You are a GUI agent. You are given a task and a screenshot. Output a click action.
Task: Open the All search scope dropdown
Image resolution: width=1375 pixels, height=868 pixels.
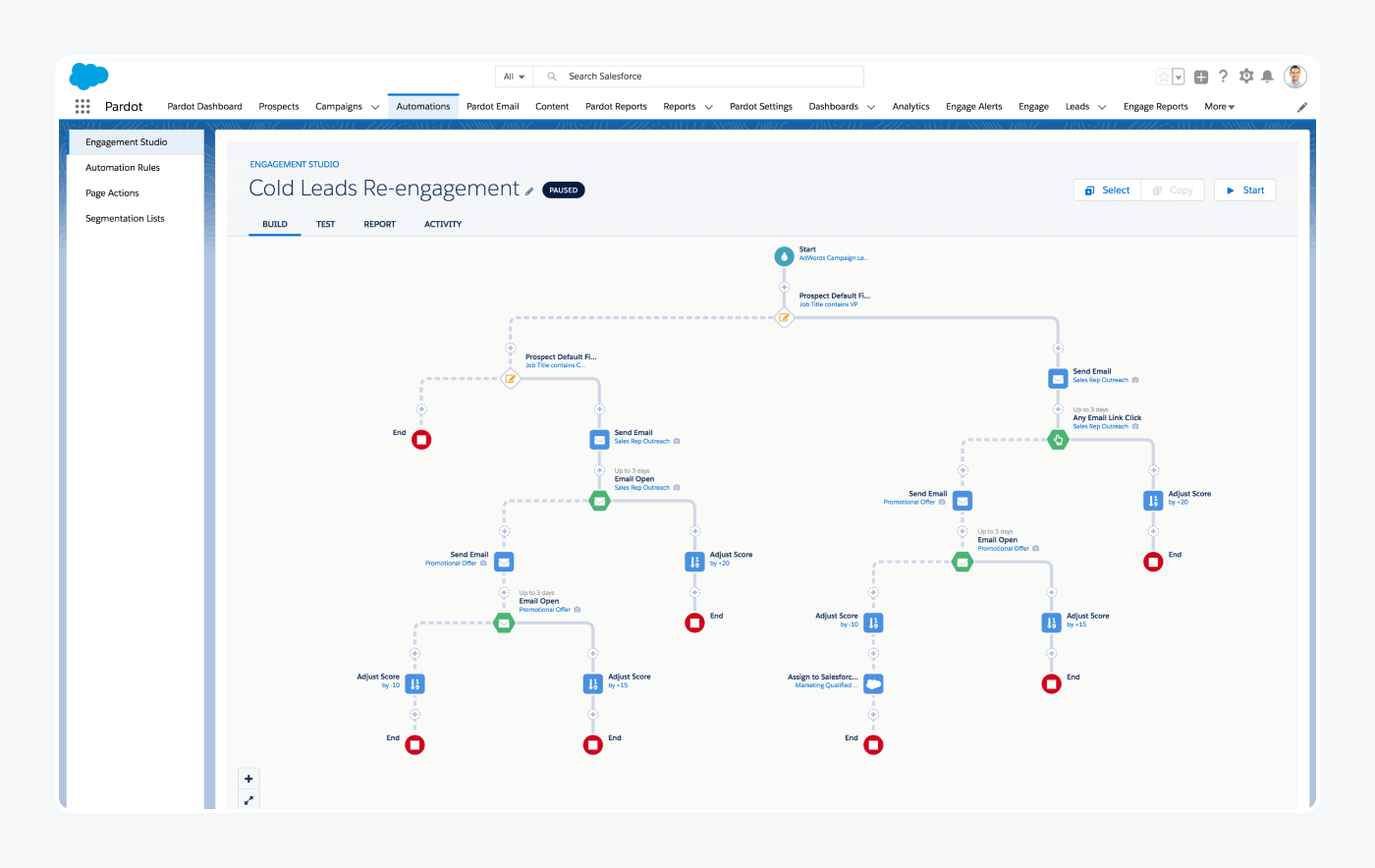point(513,76)
